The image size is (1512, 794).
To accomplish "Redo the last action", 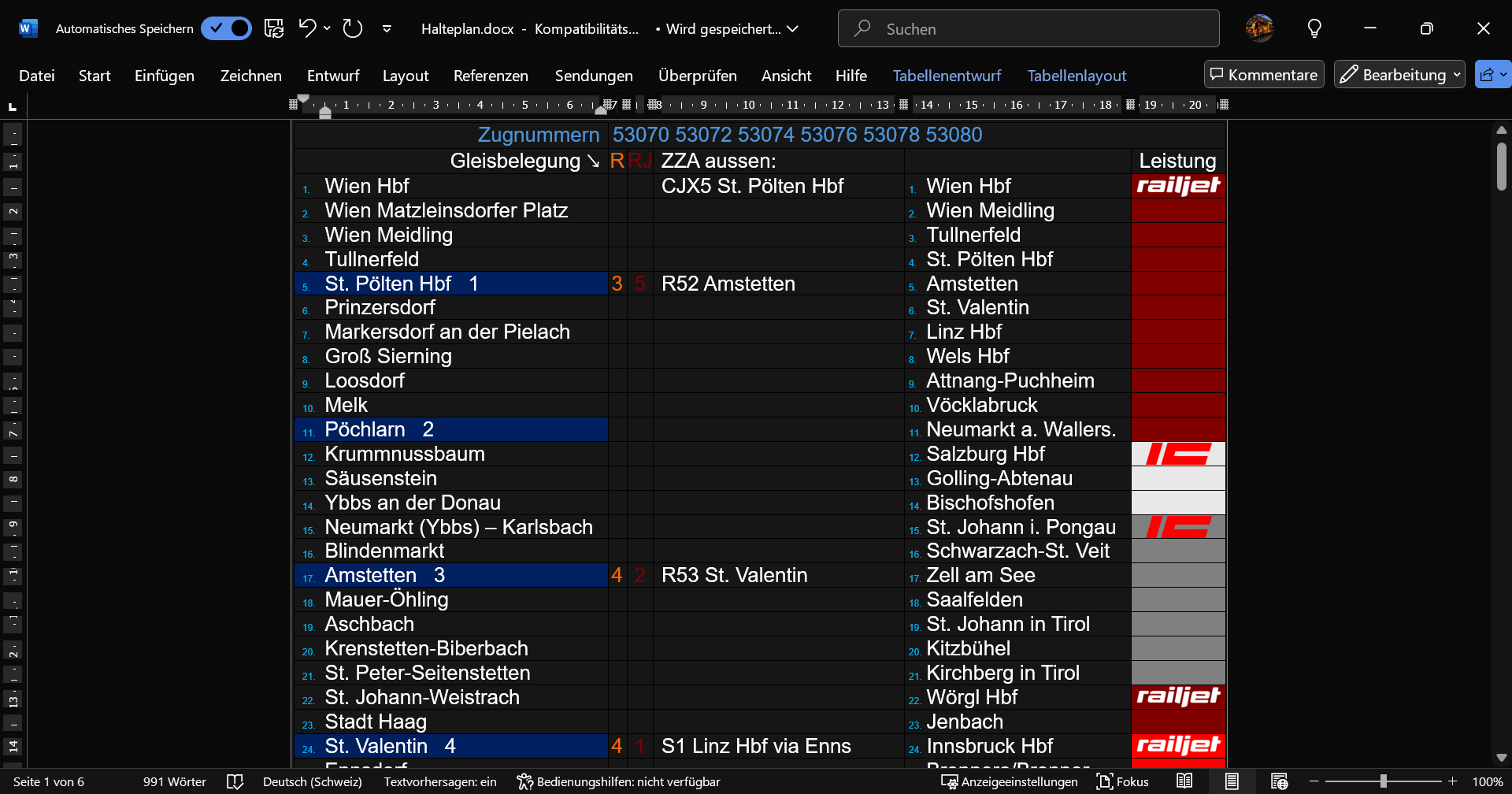I will 353,29.
